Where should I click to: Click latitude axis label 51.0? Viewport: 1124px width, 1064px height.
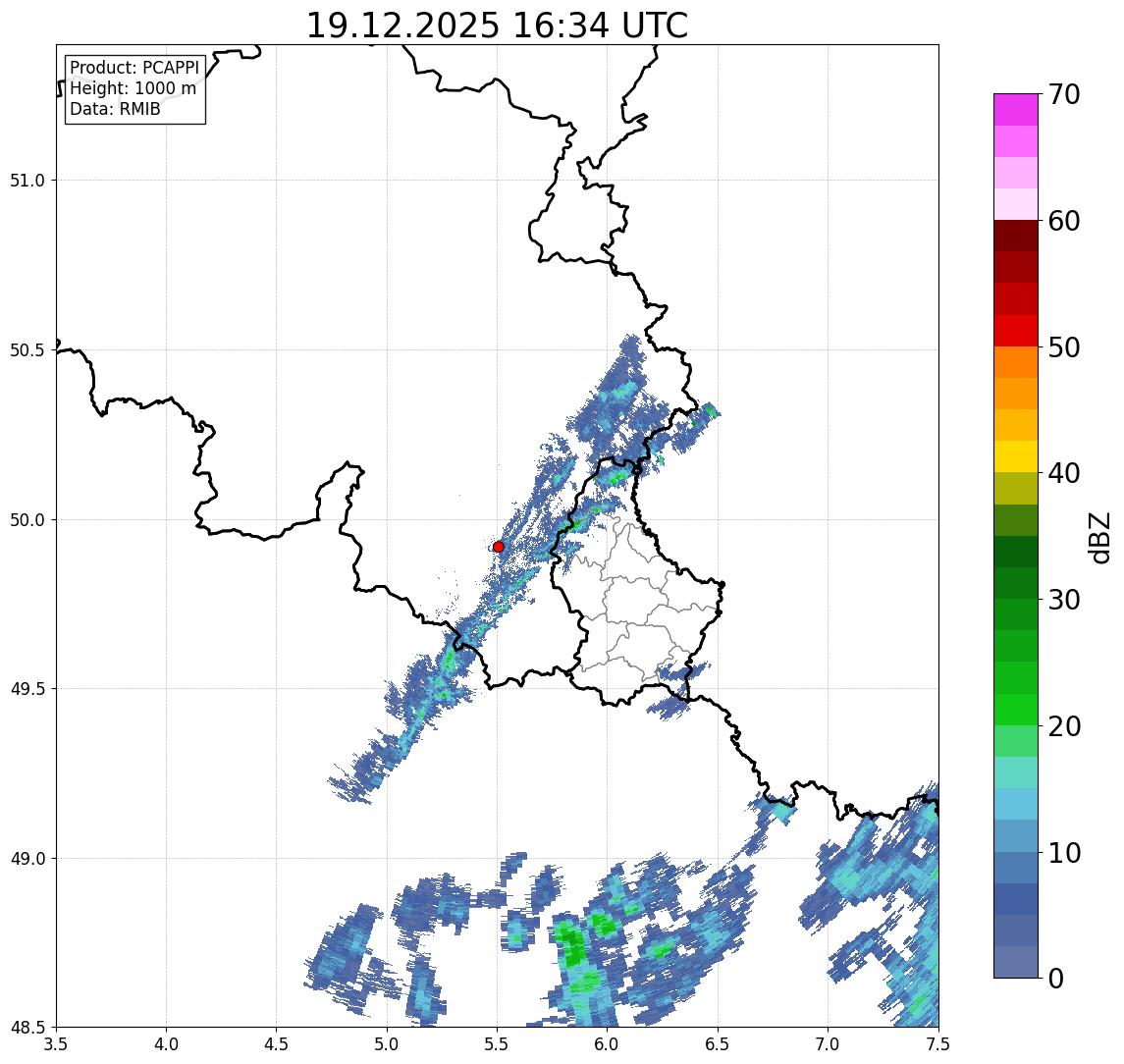(27, 180)
